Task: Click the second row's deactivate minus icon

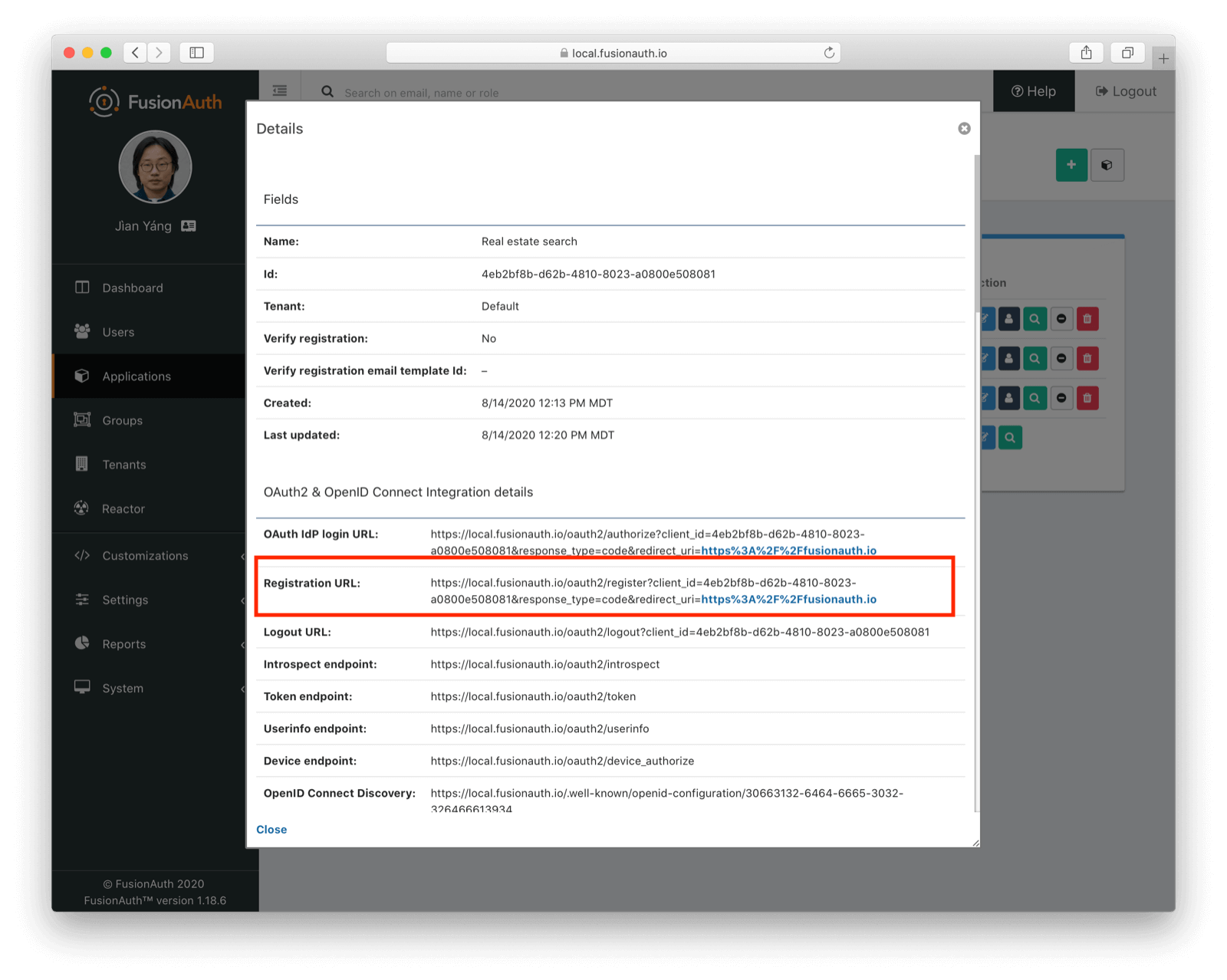Action: (x=1061, y=358)
